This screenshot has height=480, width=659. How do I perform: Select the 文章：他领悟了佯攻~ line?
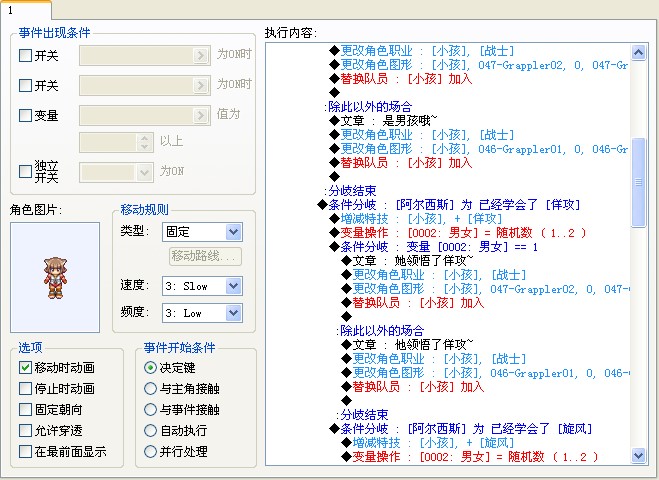[x=407, y=345]
